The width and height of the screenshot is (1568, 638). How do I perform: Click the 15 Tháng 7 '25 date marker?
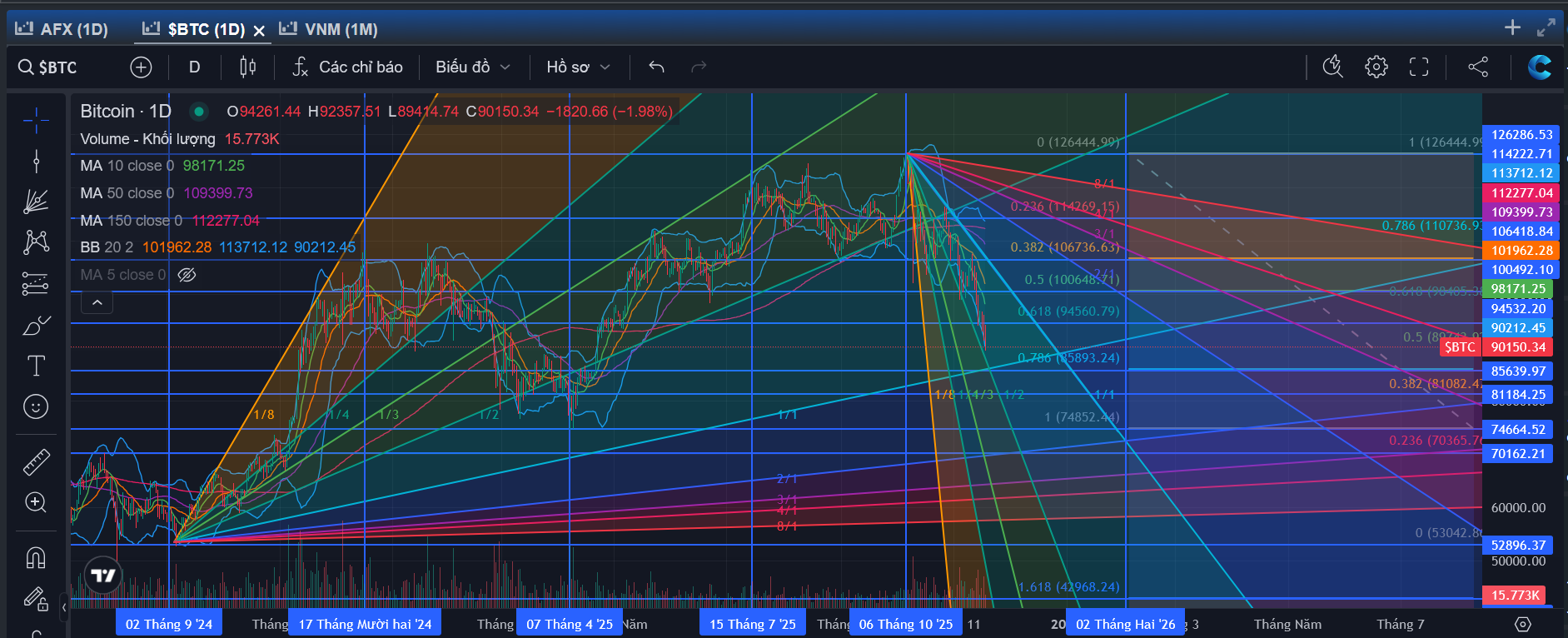(753, 624)
